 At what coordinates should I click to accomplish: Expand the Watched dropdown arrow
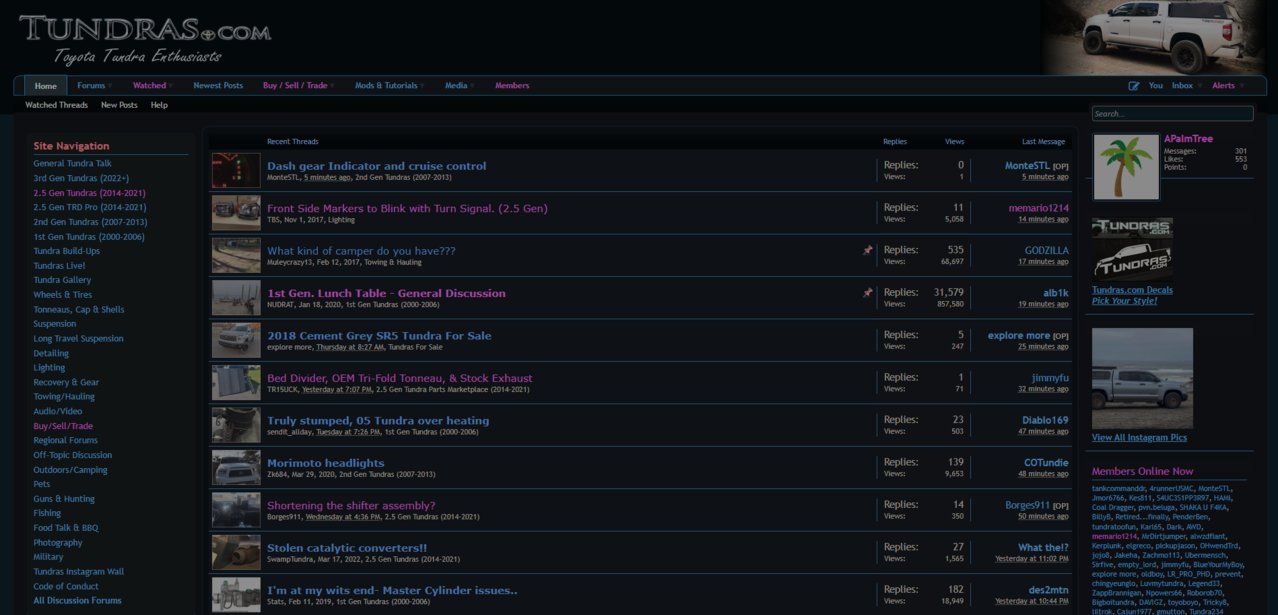point(171,86)
